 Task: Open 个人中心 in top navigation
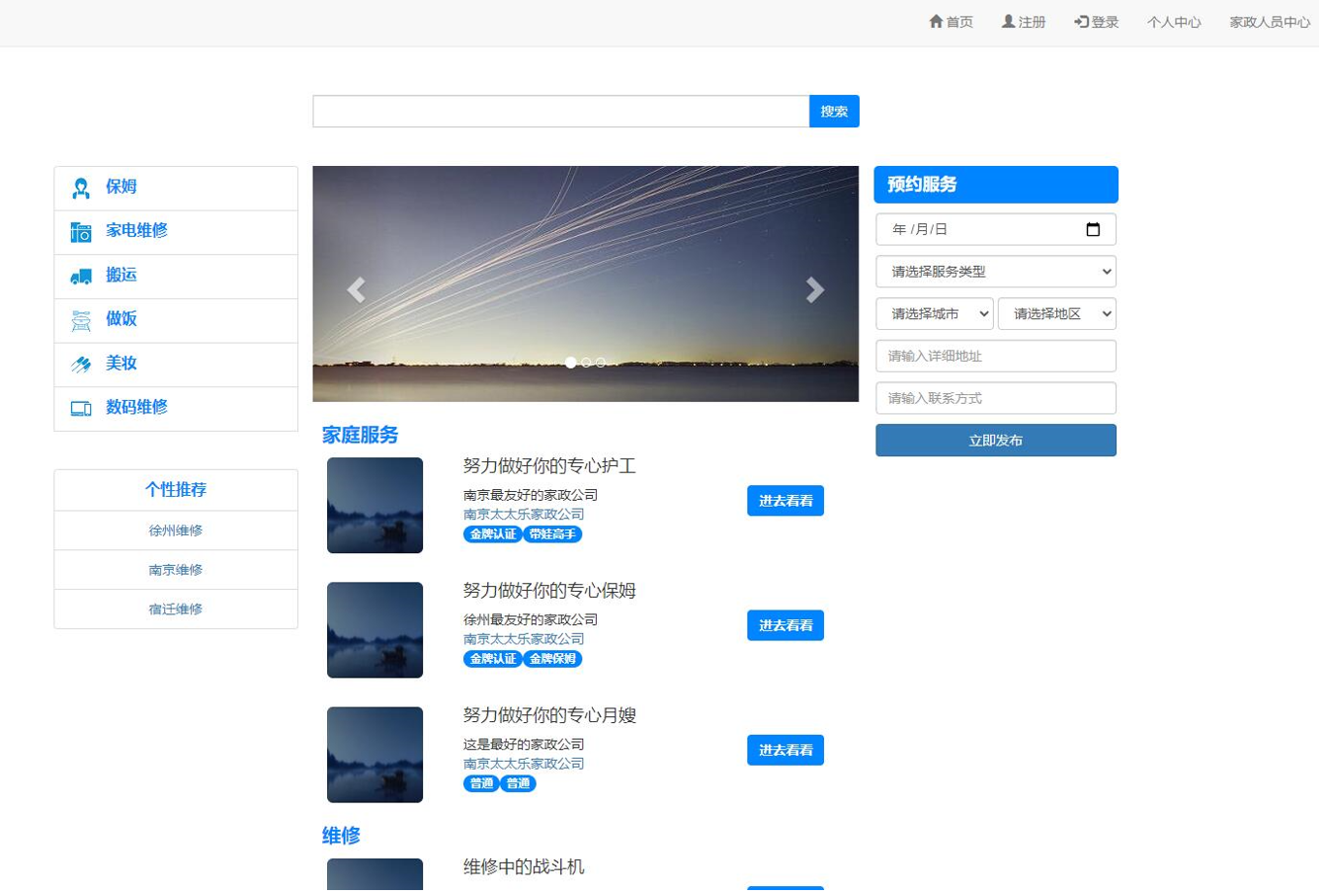coord(1181,22)
